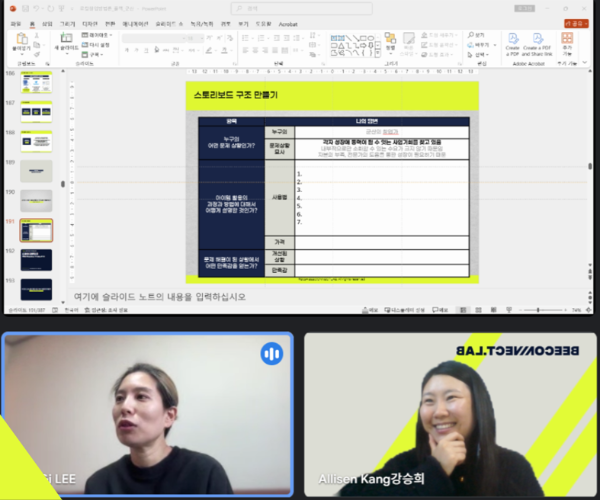This screenshot has width=600, height=500.
Task: Open the Draw ribbon tab
Action: [x=67, y=24]
